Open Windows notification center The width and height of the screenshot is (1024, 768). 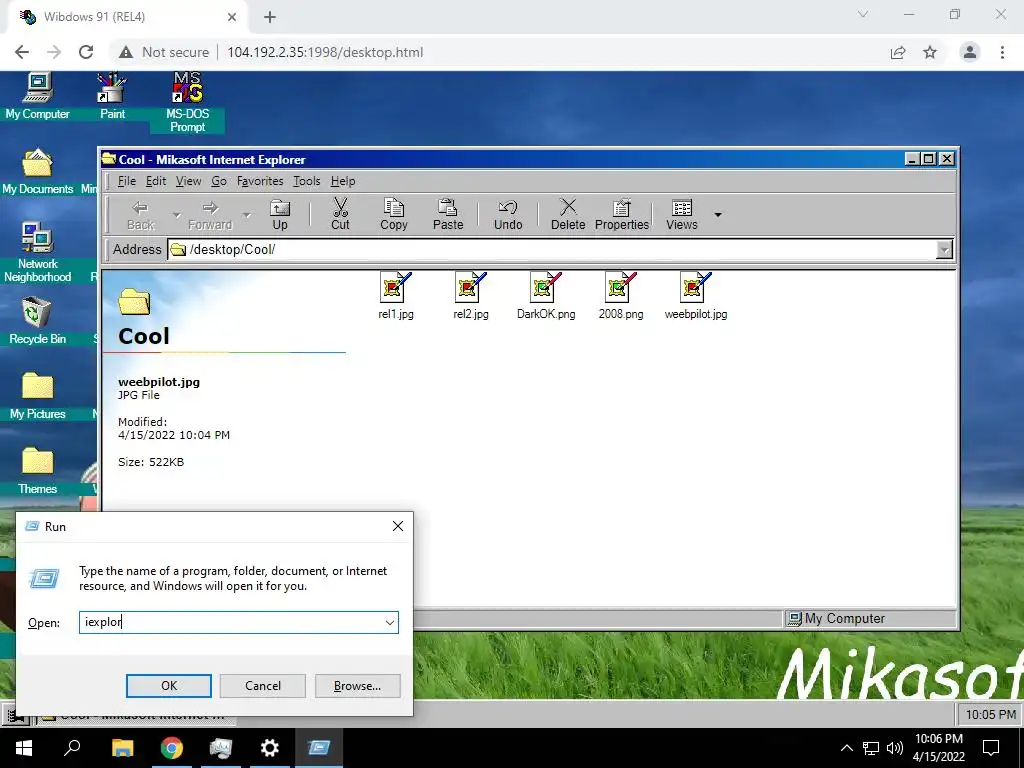tap(991, 748)
